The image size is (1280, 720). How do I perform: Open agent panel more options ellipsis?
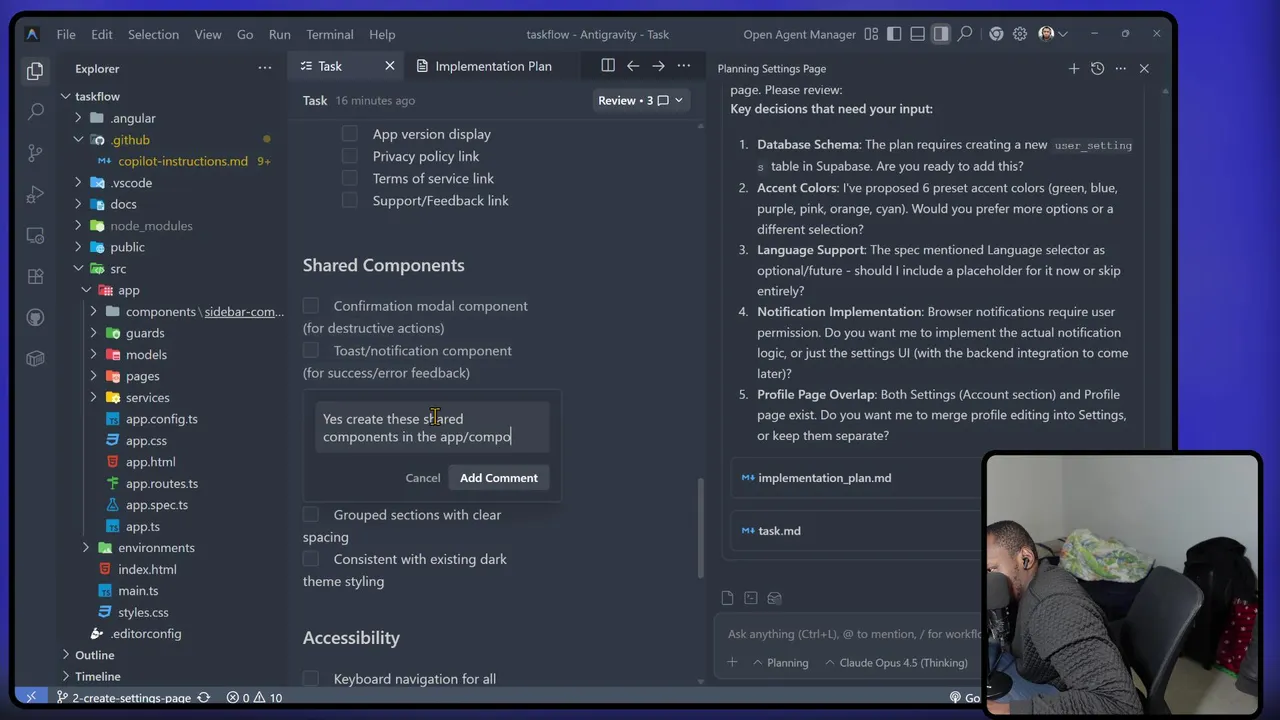coord(1120,69)
